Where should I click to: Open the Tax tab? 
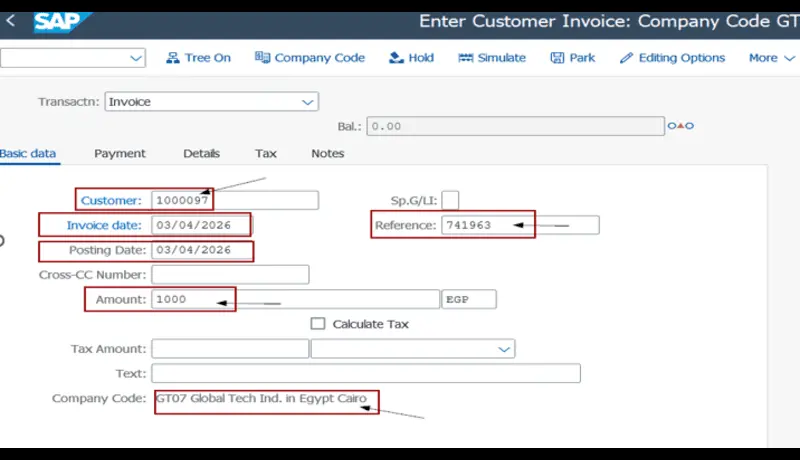point(266,154)
